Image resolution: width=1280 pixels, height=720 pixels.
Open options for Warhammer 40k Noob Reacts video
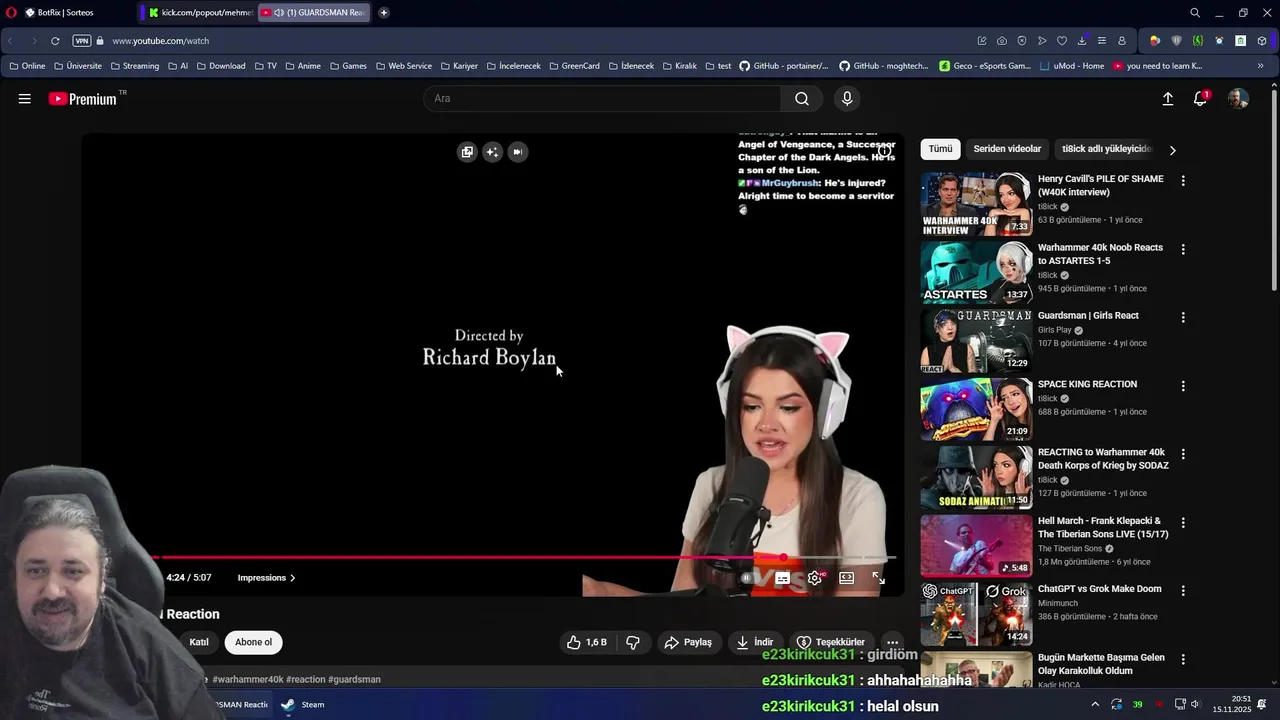[1183, 249]
